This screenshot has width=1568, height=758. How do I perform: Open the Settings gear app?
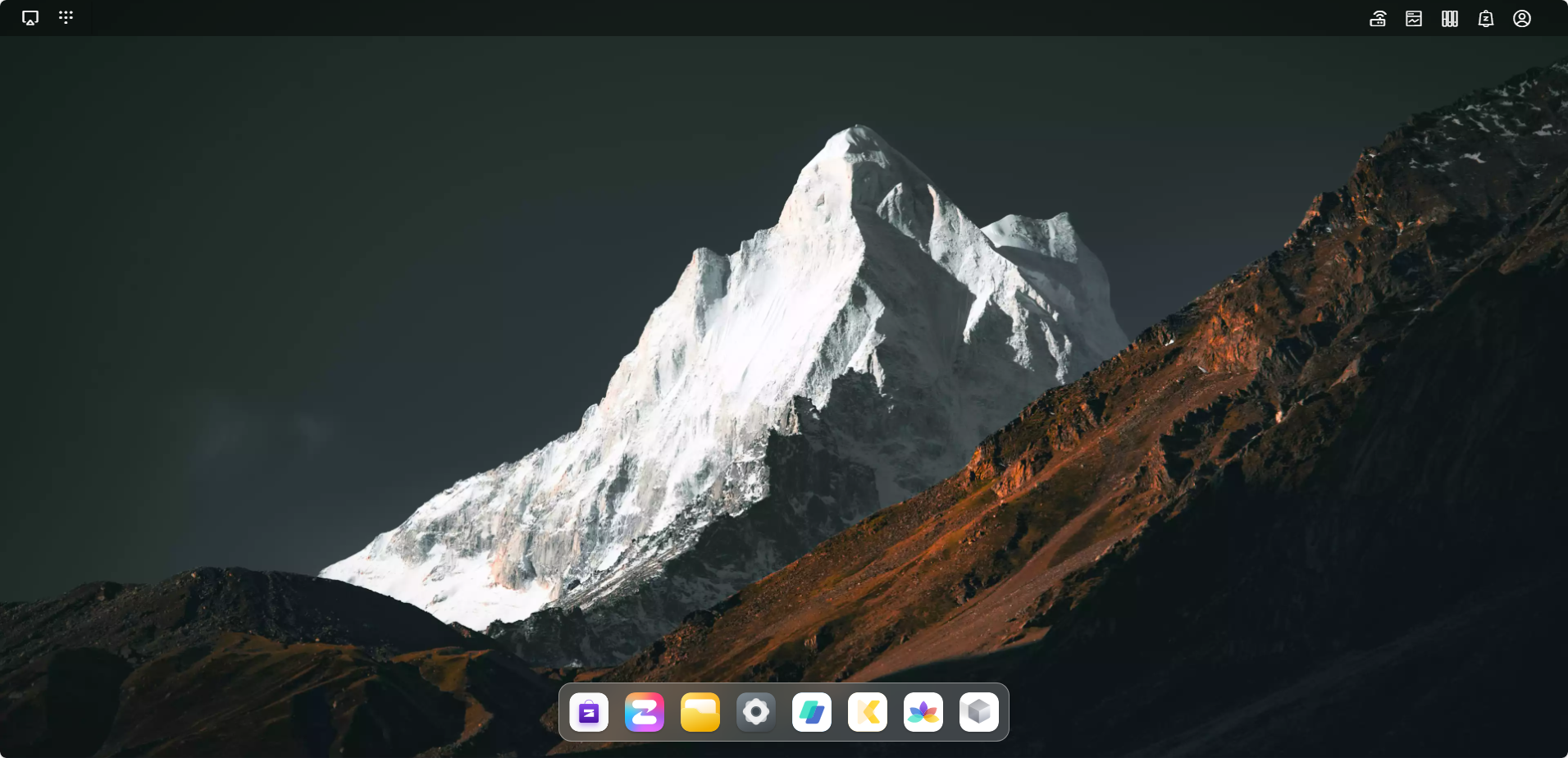[x=756, y=712]
